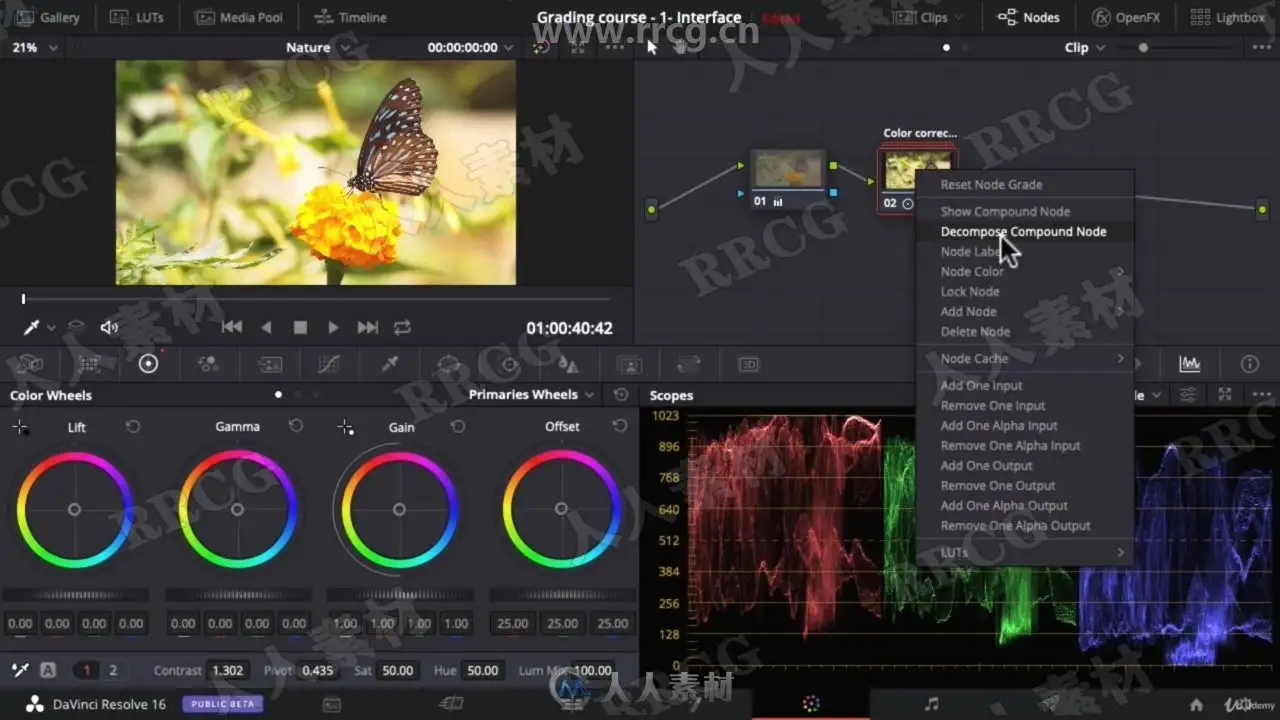Toggle the OpenFX panel

click(x=1126, y=17)
